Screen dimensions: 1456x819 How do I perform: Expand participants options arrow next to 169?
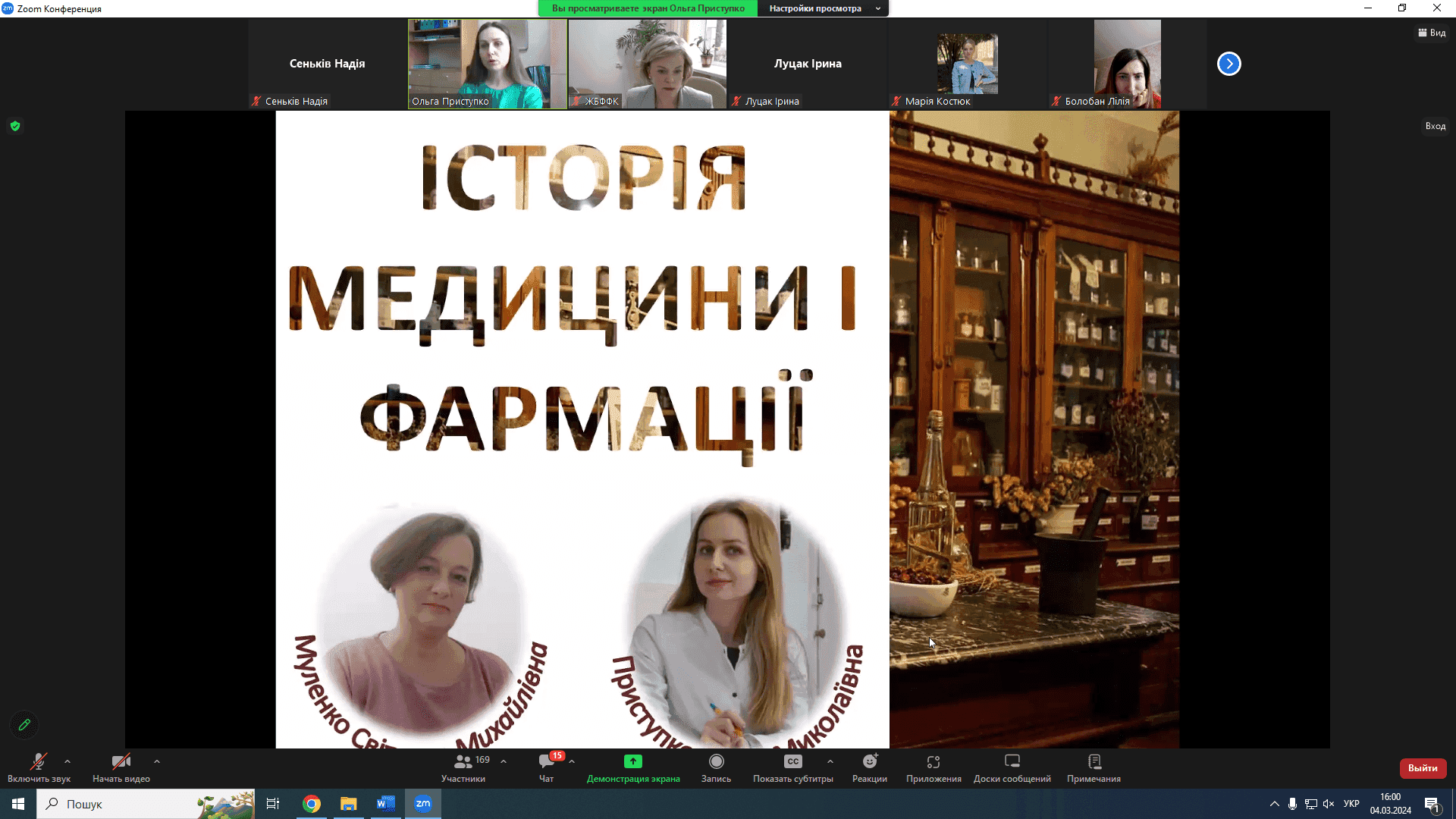[x=504, y=761]
